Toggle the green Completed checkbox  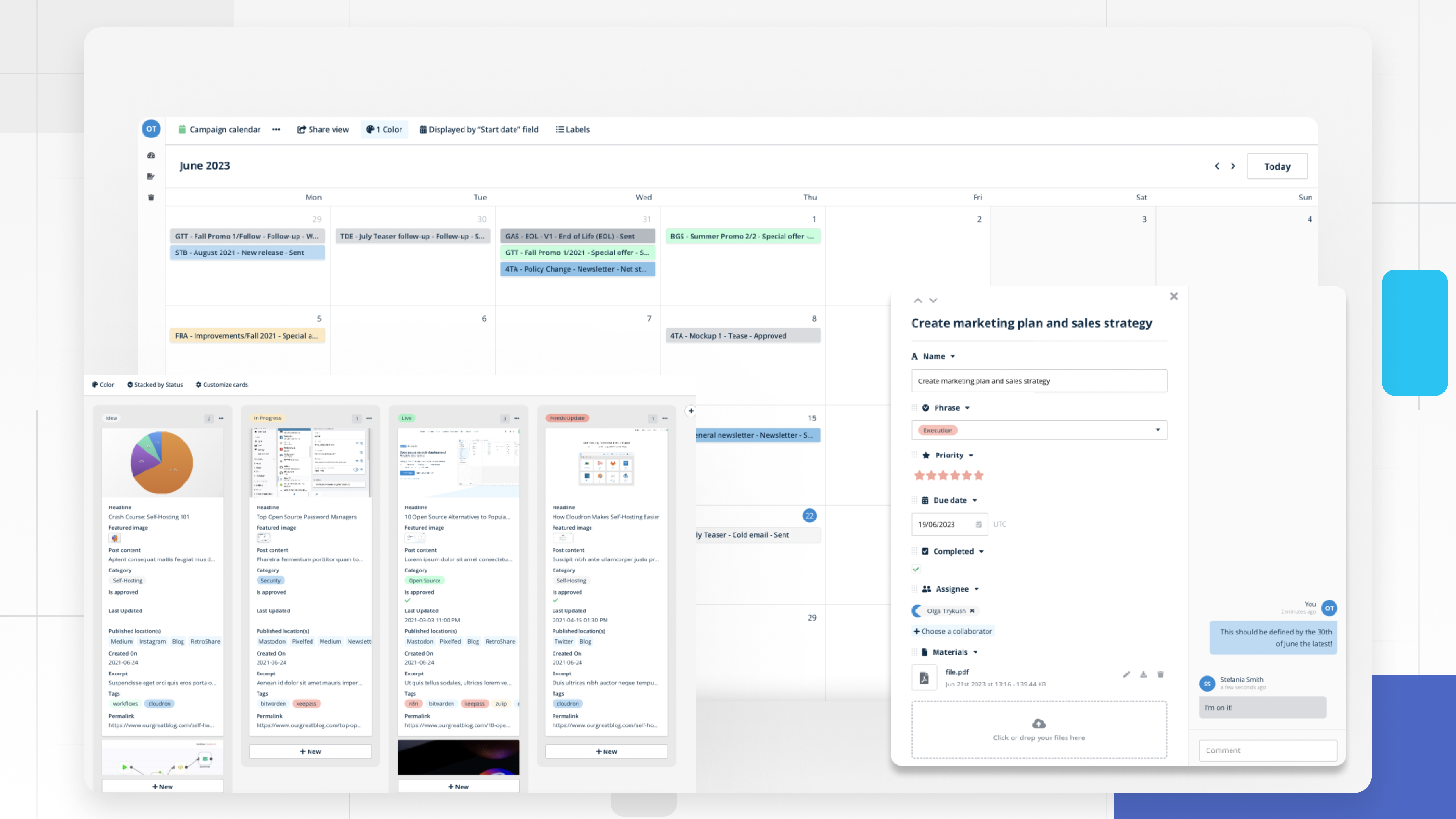(916, 569)
